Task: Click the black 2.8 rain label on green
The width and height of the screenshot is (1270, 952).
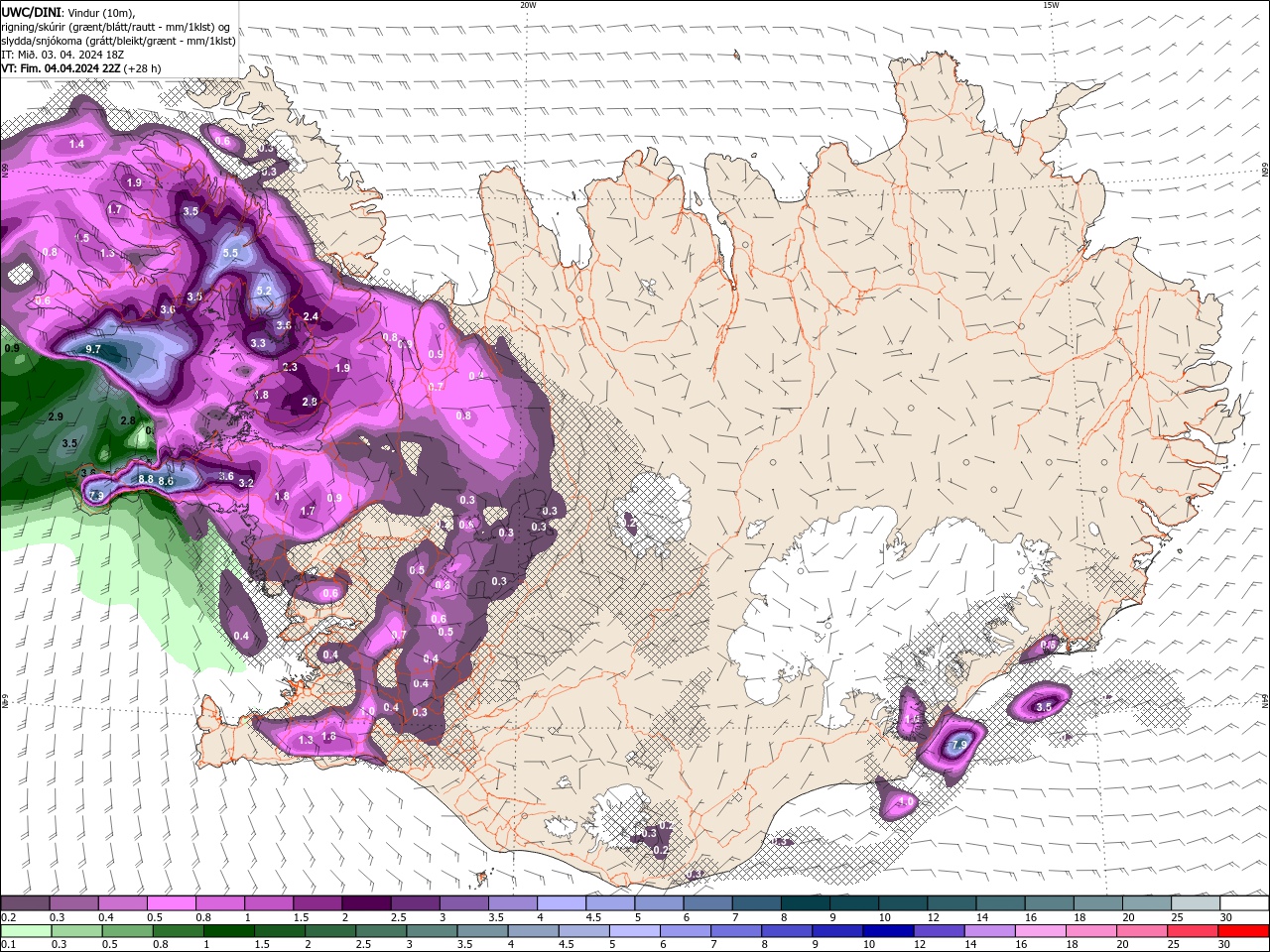Action: pyautogui.click(x=128, y=420)
